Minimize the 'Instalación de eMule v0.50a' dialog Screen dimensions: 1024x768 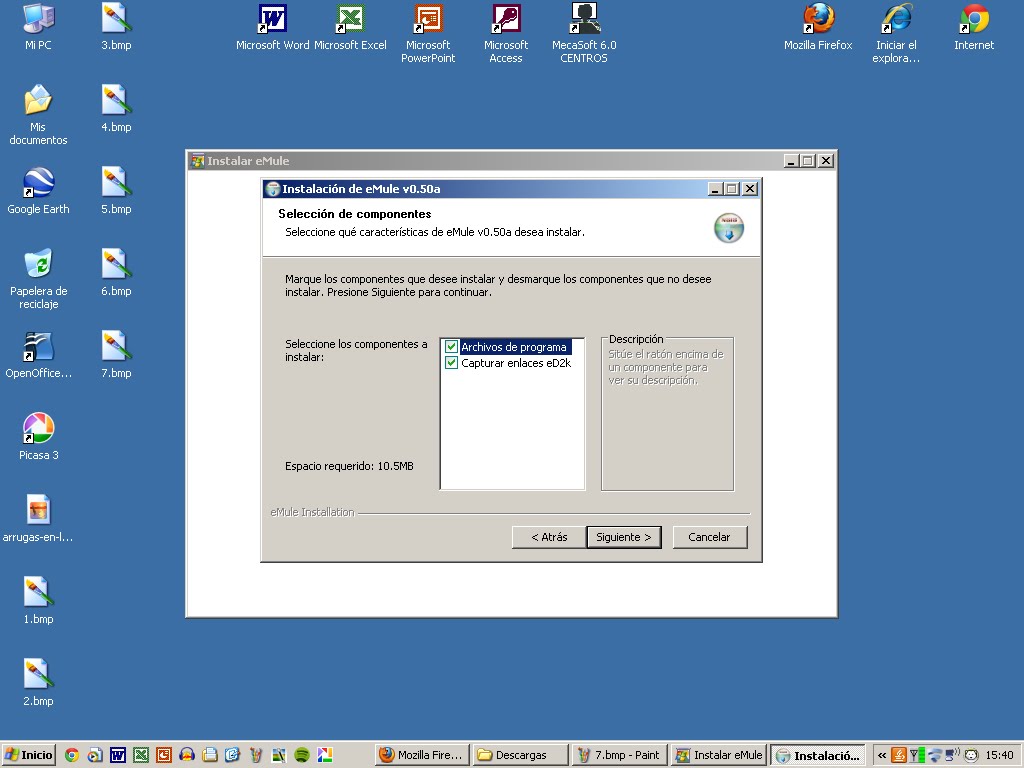[714, 189]
